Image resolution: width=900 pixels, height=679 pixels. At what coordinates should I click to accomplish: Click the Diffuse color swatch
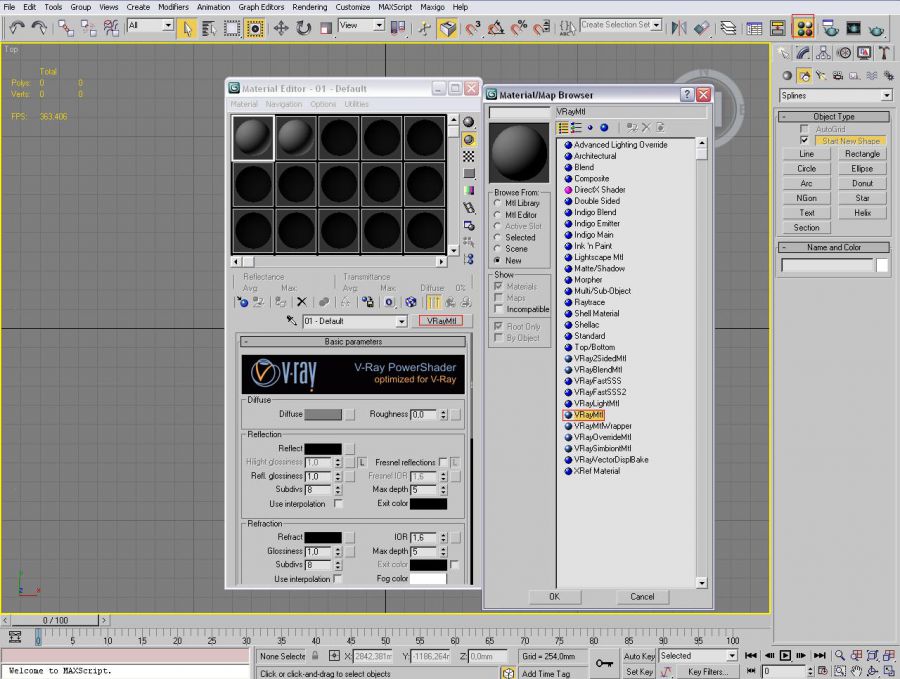point(323,414)
